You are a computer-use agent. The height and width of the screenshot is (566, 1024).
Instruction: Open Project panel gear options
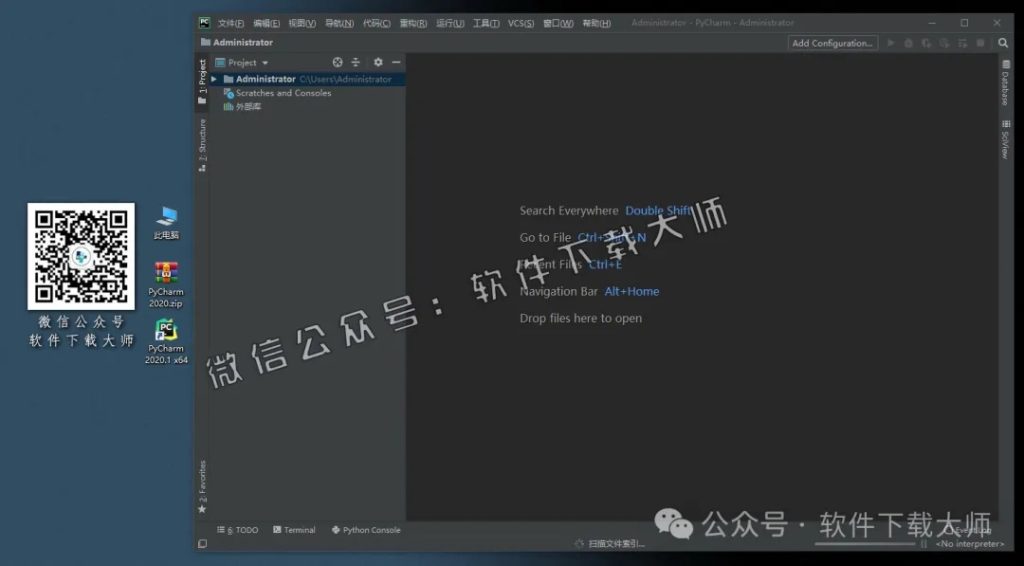[x=378, y=62]
